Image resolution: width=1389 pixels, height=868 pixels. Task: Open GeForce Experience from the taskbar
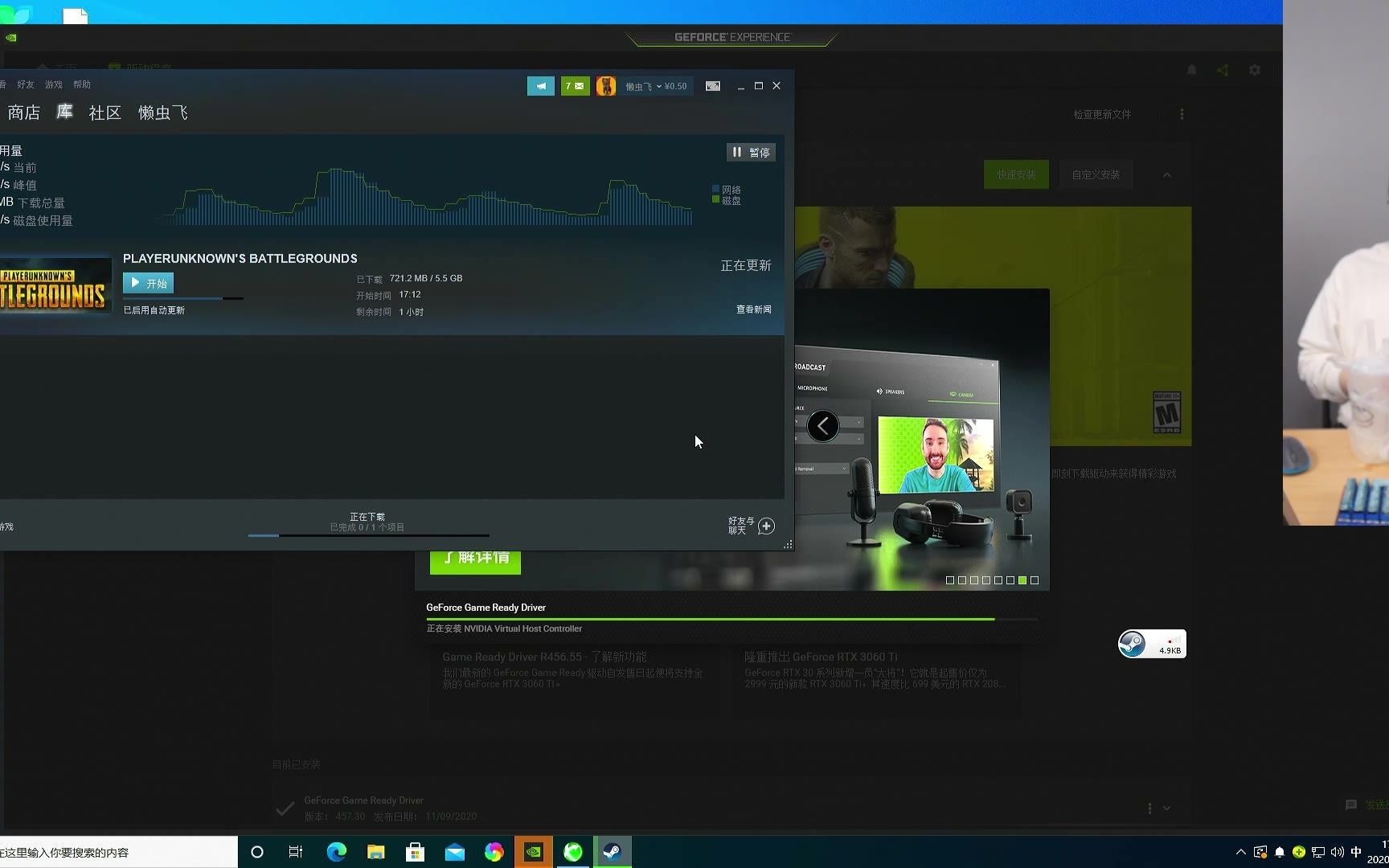tap(533, 851)
